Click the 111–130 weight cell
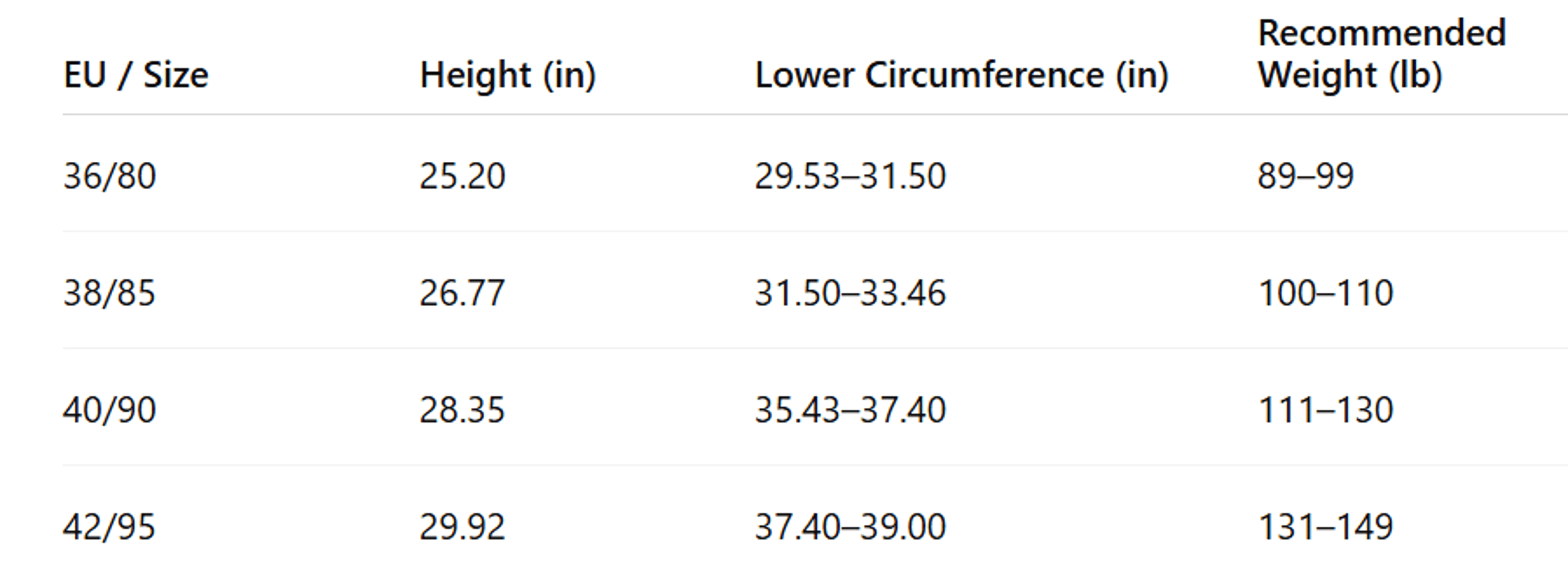The height and width of the screenshot is (583, 1568). click(x=1326, y=410)
